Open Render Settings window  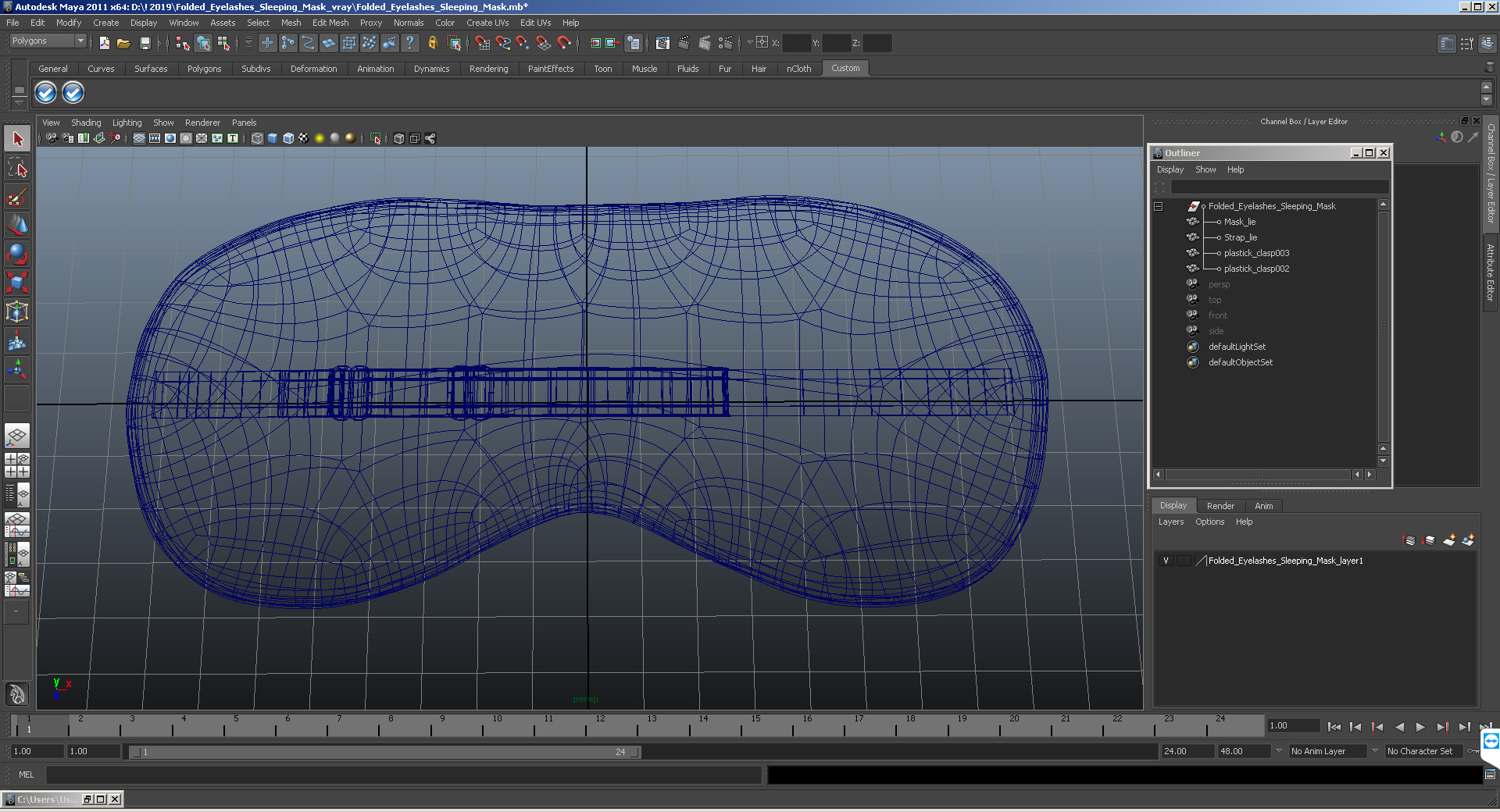(x=726, y=44)
